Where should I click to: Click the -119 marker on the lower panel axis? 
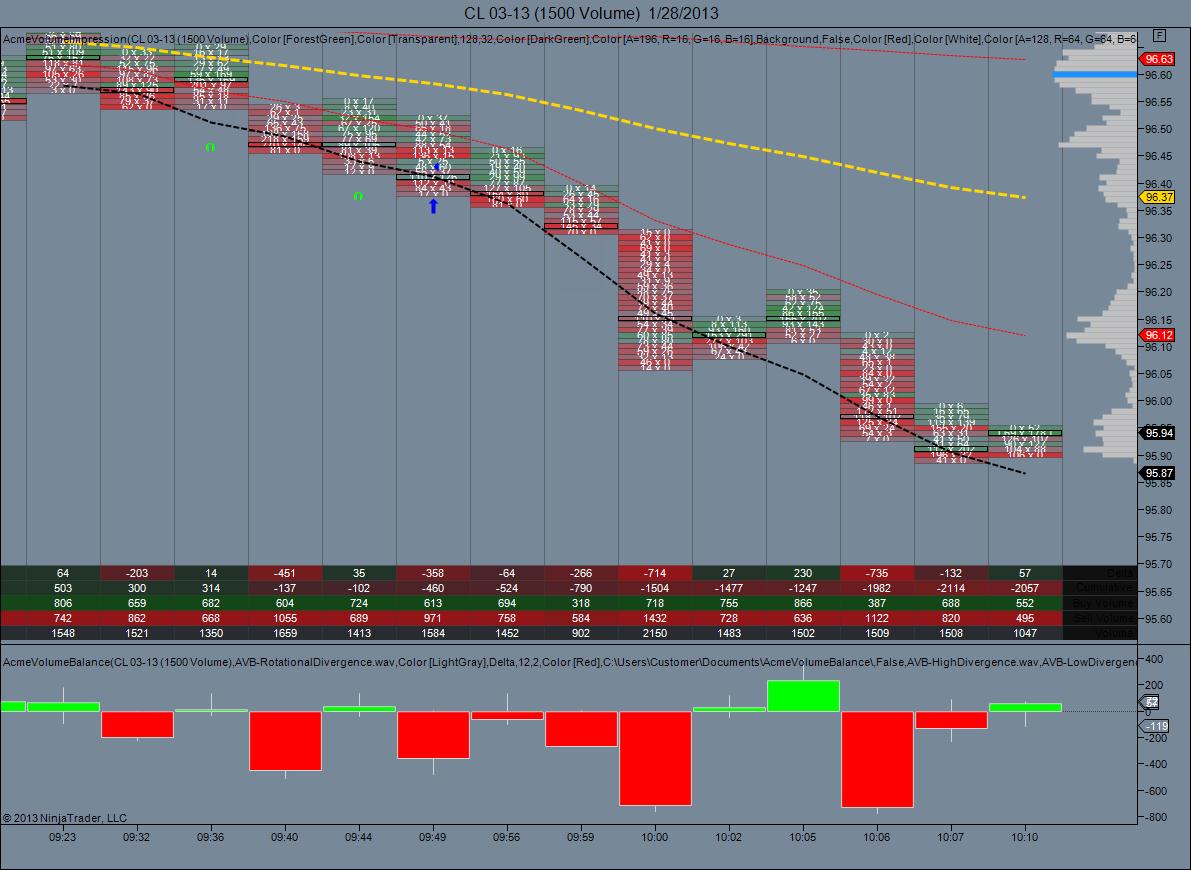pyautogui.click(x=1155, y=726)
